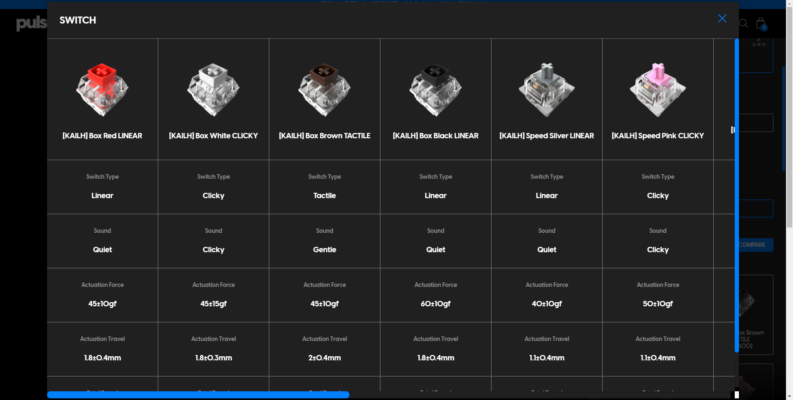Image resolution: width=793 pixels, height=400 pixels.
Task: Select the [KAILH] Box Brown TACTILE title
Action: (324, 136)
